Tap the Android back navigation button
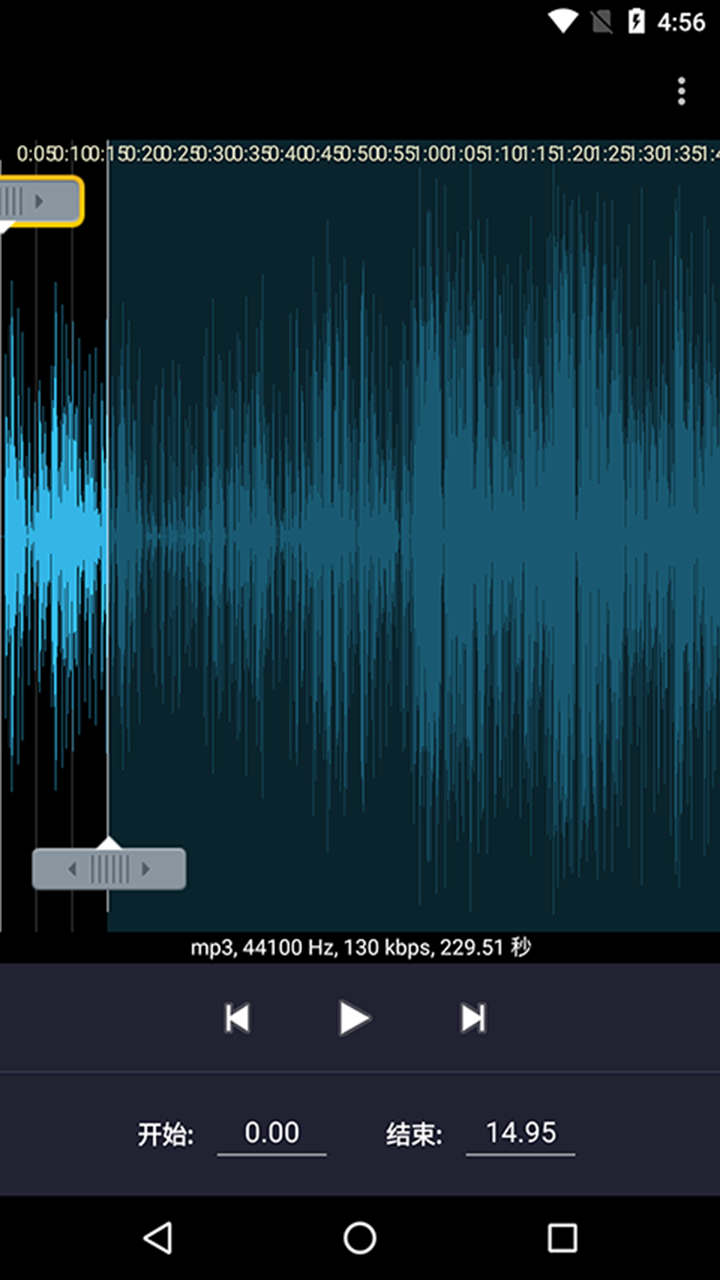 click(x=157, y=1238)
